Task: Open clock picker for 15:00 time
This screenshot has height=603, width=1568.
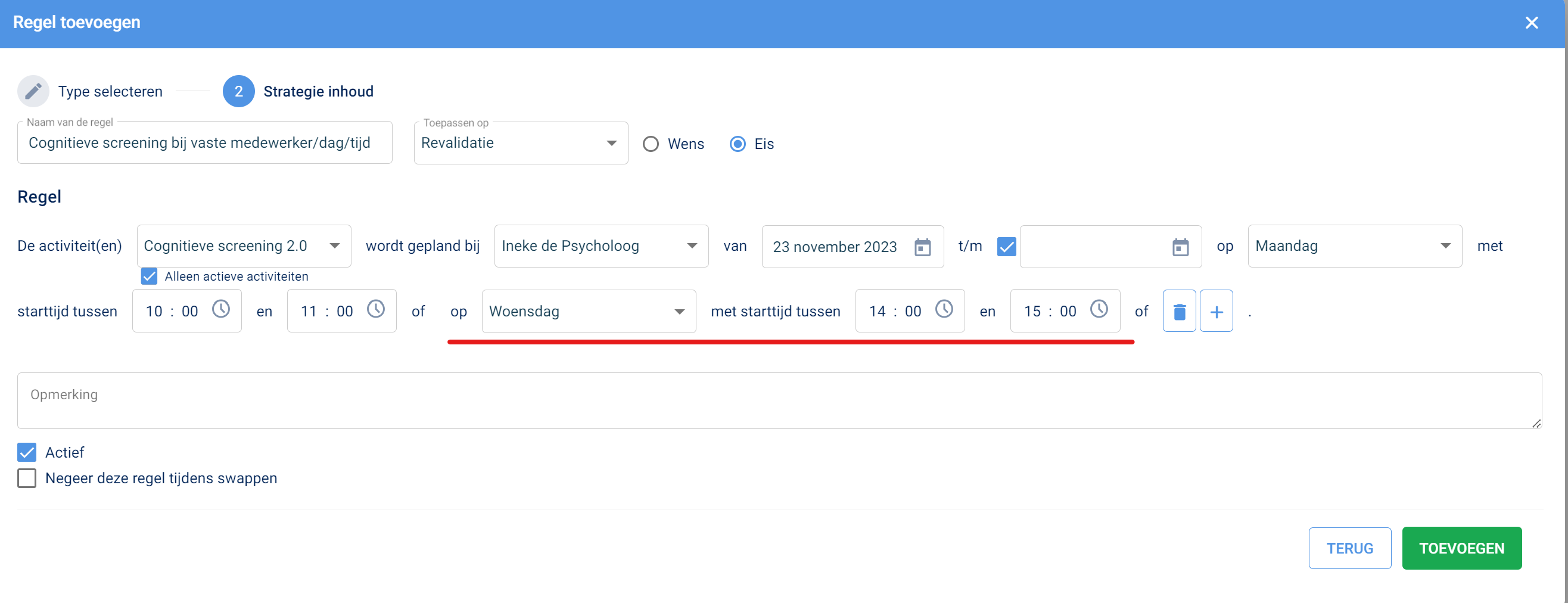Action: coord(1099,309)
